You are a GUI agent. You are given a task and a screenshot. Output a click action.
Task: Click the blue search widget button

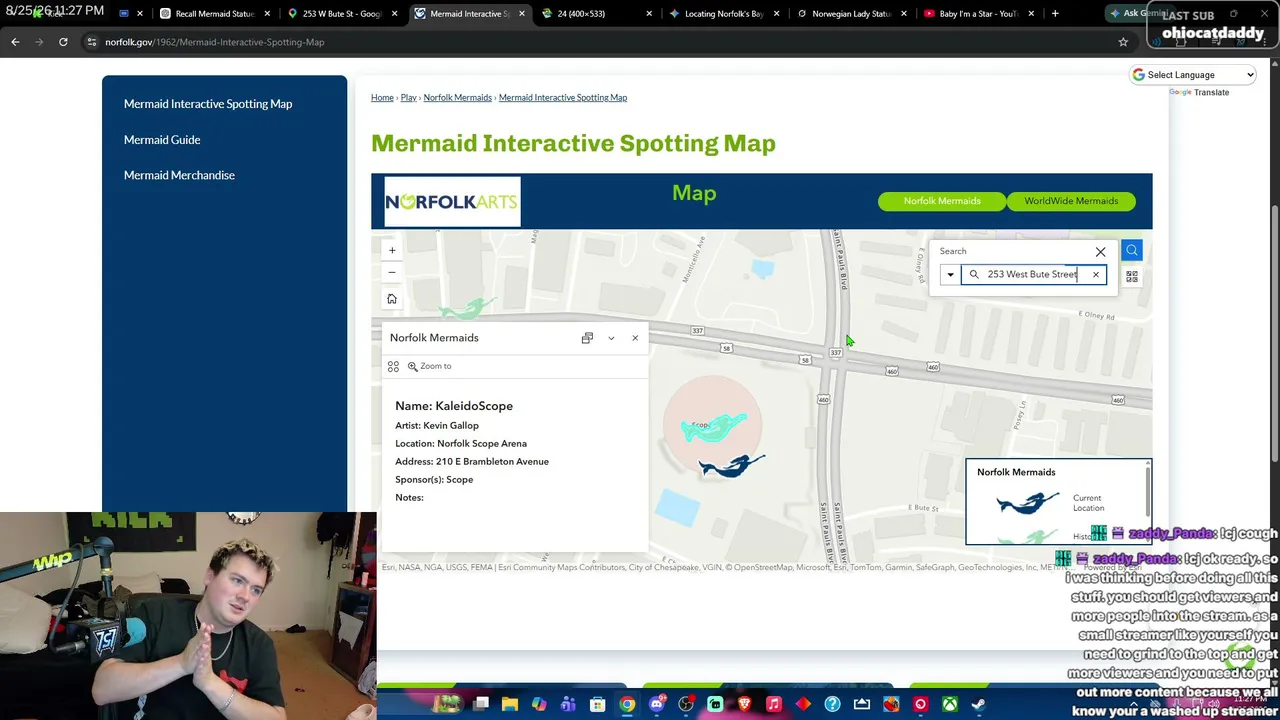click(1132, 250)
